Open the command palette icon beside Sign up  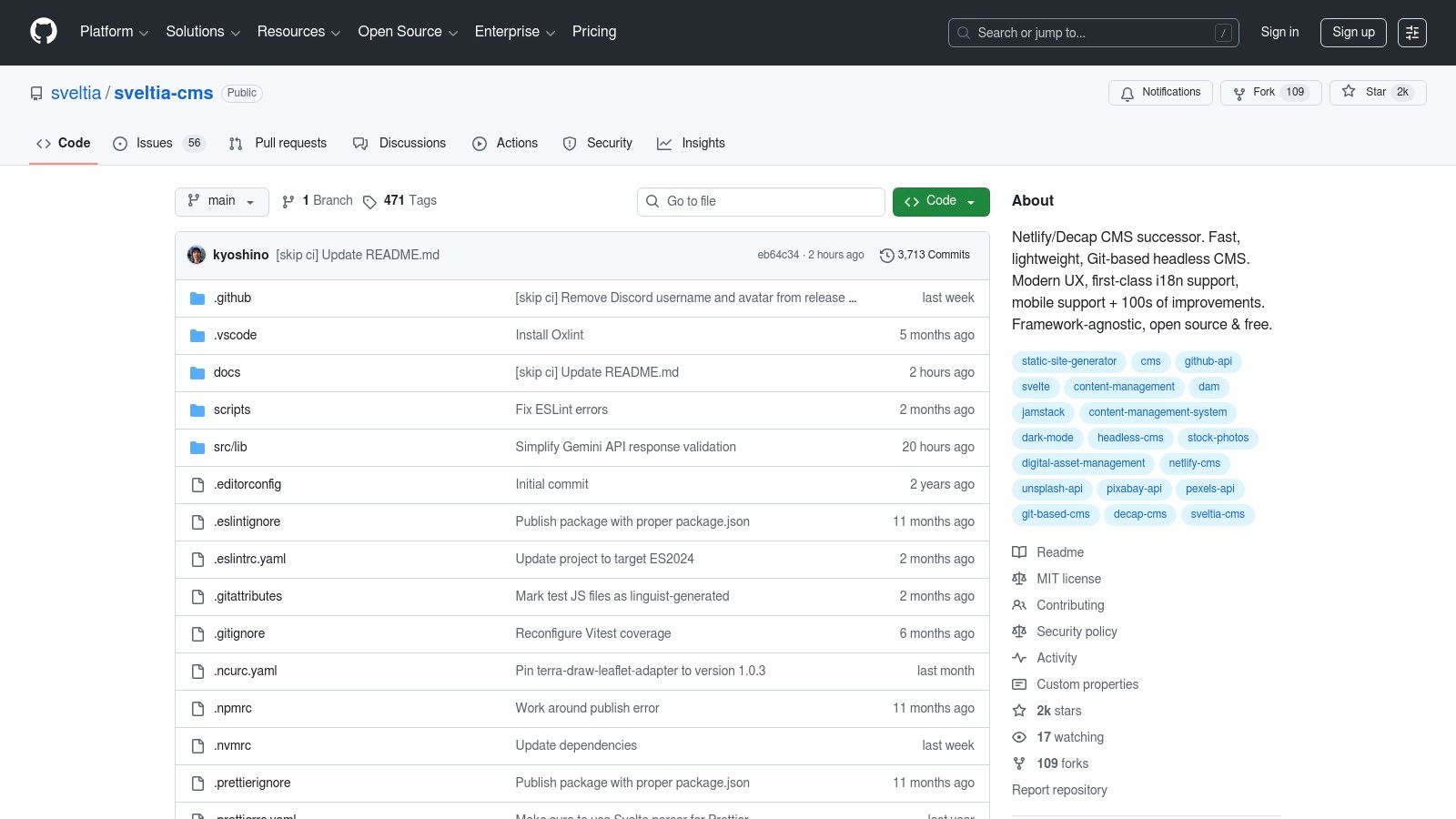click(1412, 32)
